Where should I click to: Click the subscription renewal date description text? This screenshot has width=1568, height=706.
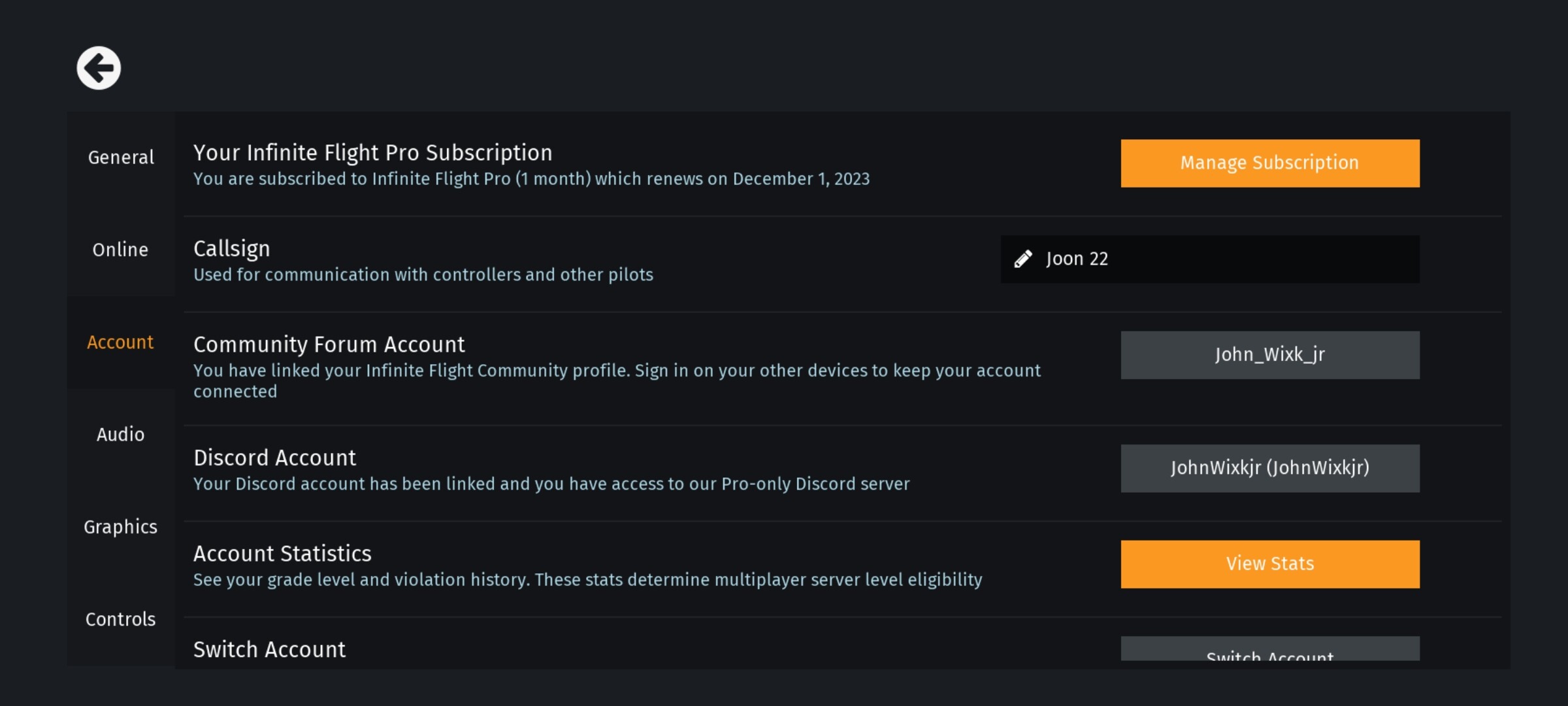point(531,179)
